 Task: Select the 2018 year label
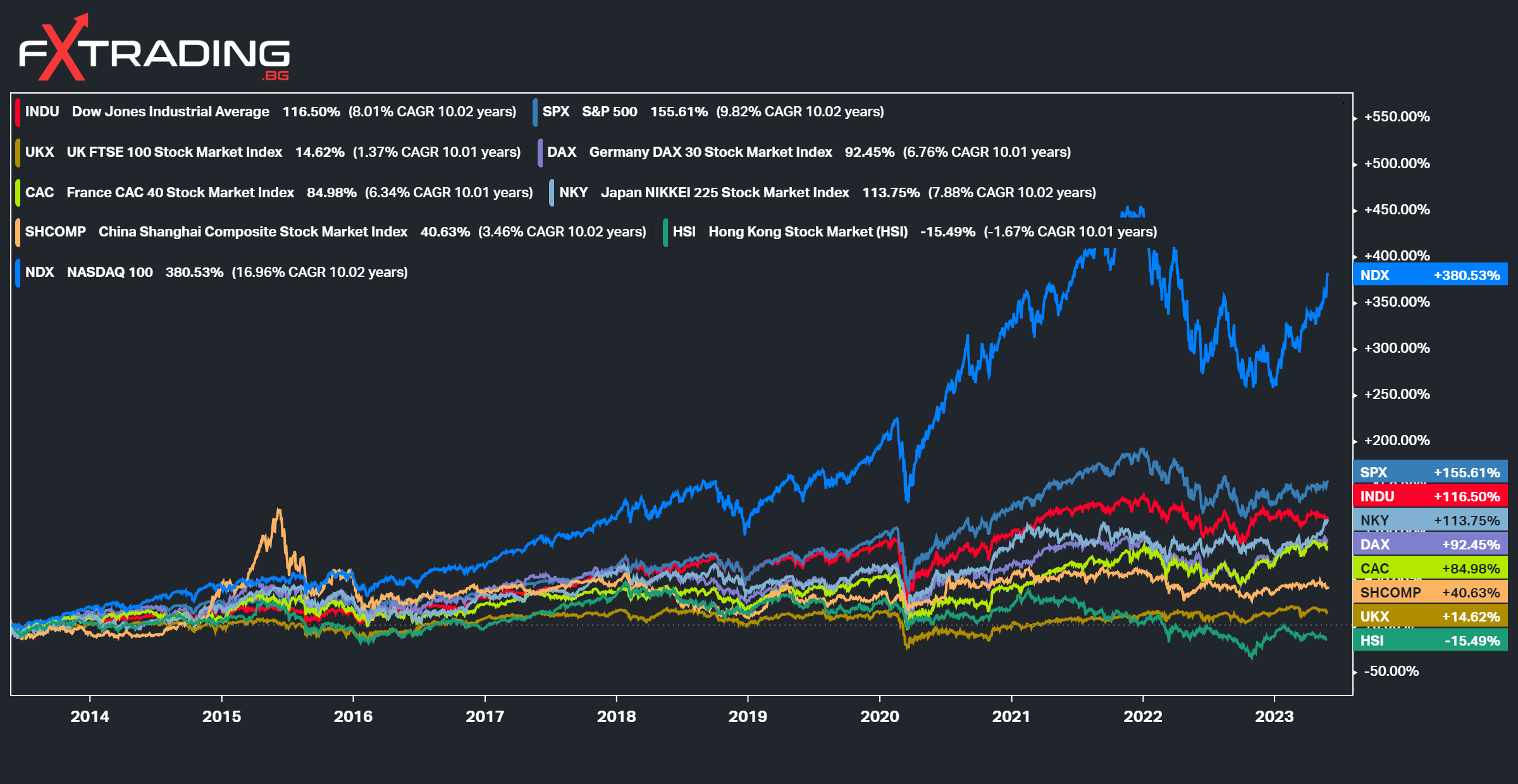point(617,716)
